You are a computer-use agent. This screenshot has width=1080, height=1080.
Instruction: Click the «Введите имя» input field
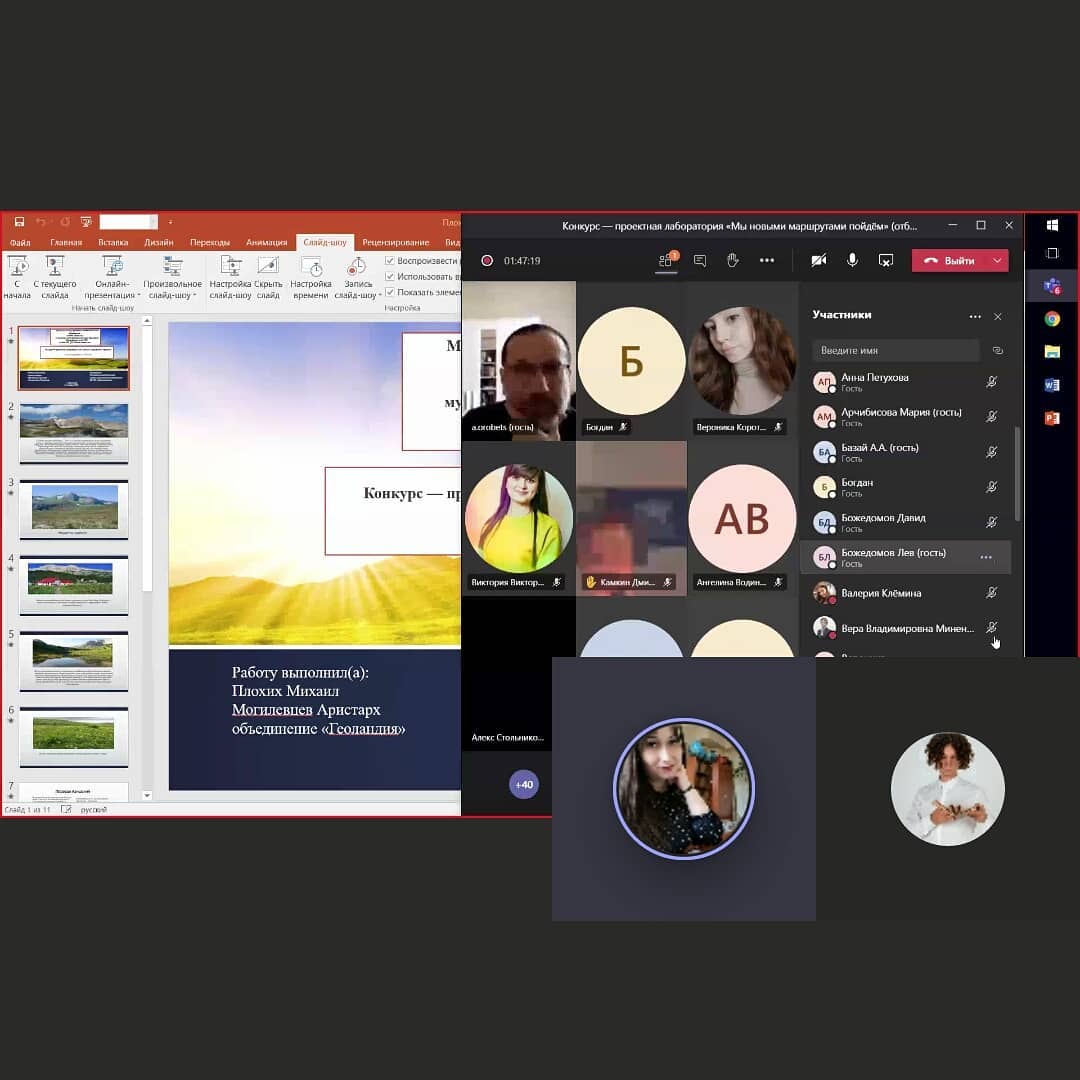pos(895,351)
